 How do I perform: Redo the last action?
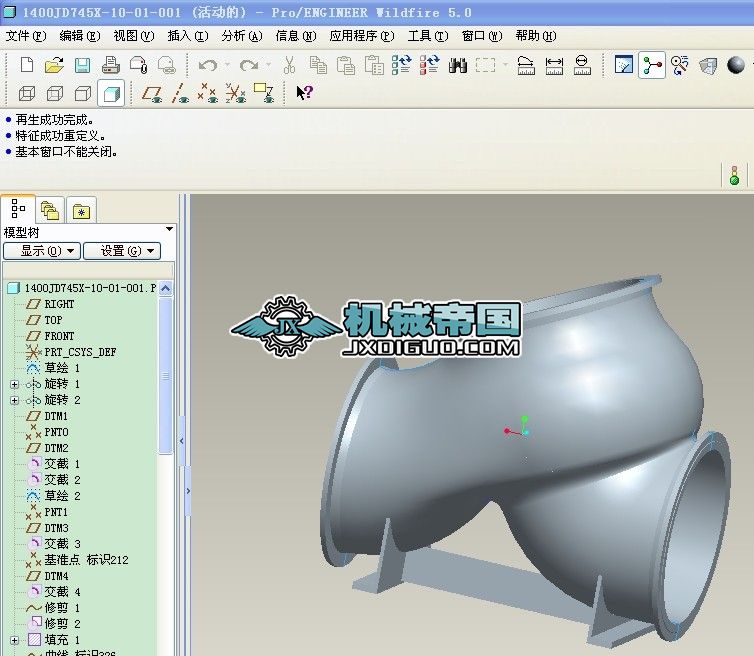tap(249, 64)
